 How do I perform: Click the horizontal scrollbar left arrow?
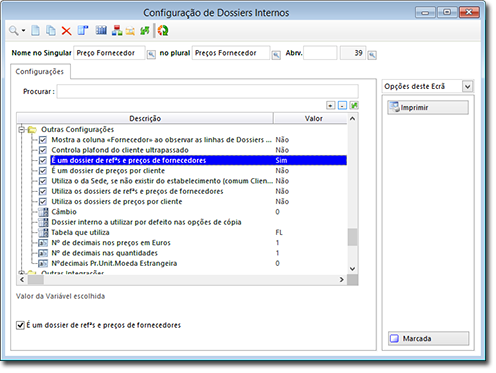[x=22, y=280]
